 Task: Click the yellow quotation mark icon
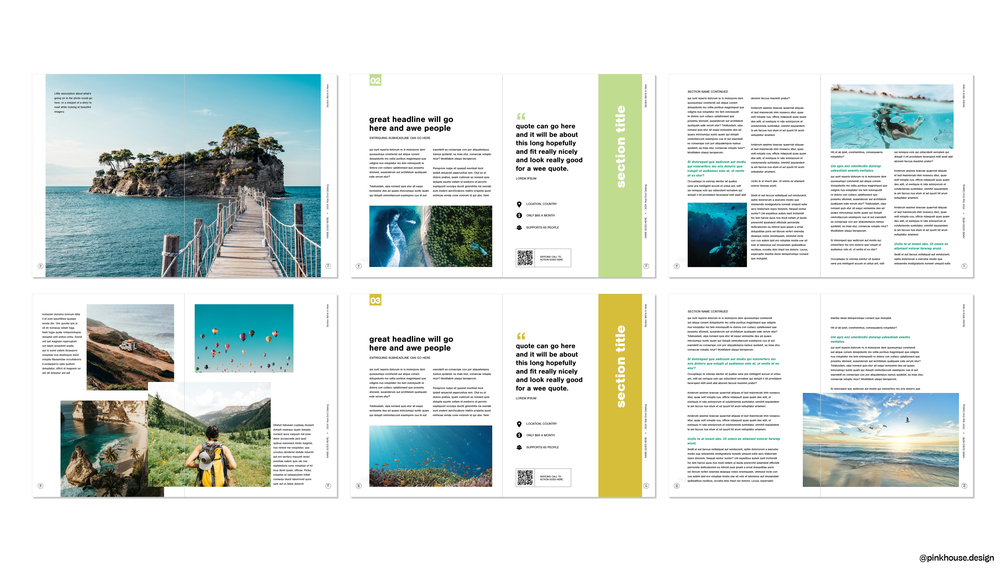click(520, 336)
